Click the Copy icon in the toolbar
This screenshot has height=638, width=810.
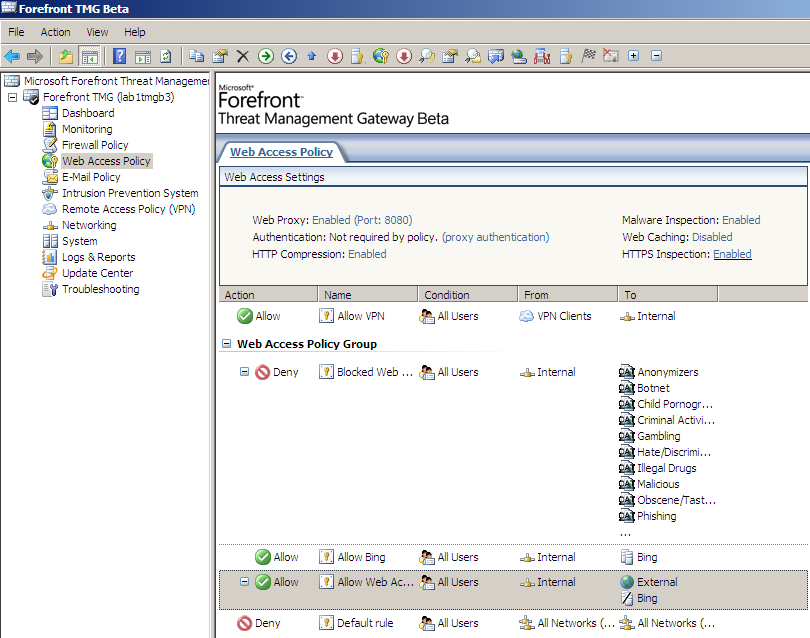click(x=196, y=56)
